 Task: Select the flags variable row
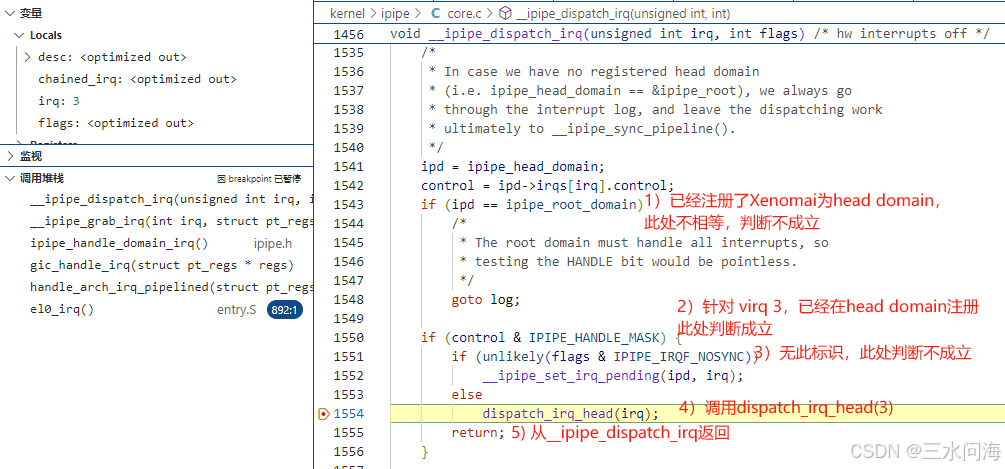[156, 122]
